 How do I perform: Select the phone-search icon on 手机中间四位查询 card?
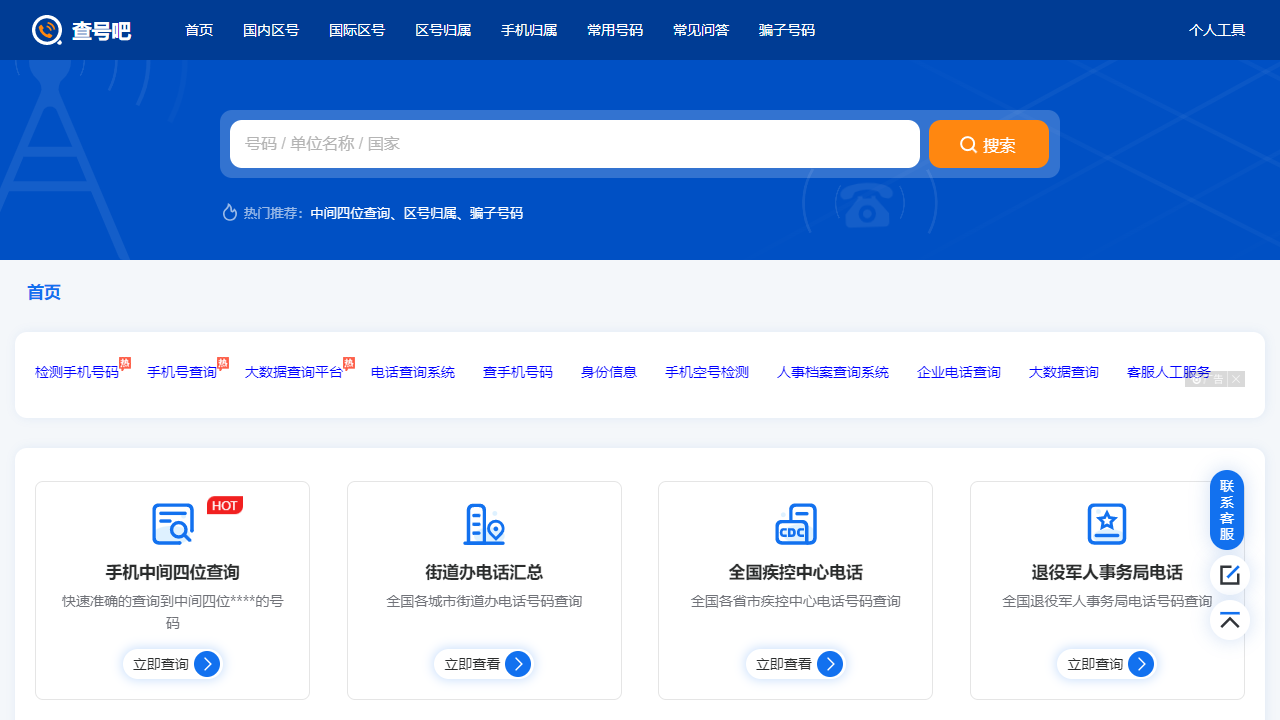(172, 523)
